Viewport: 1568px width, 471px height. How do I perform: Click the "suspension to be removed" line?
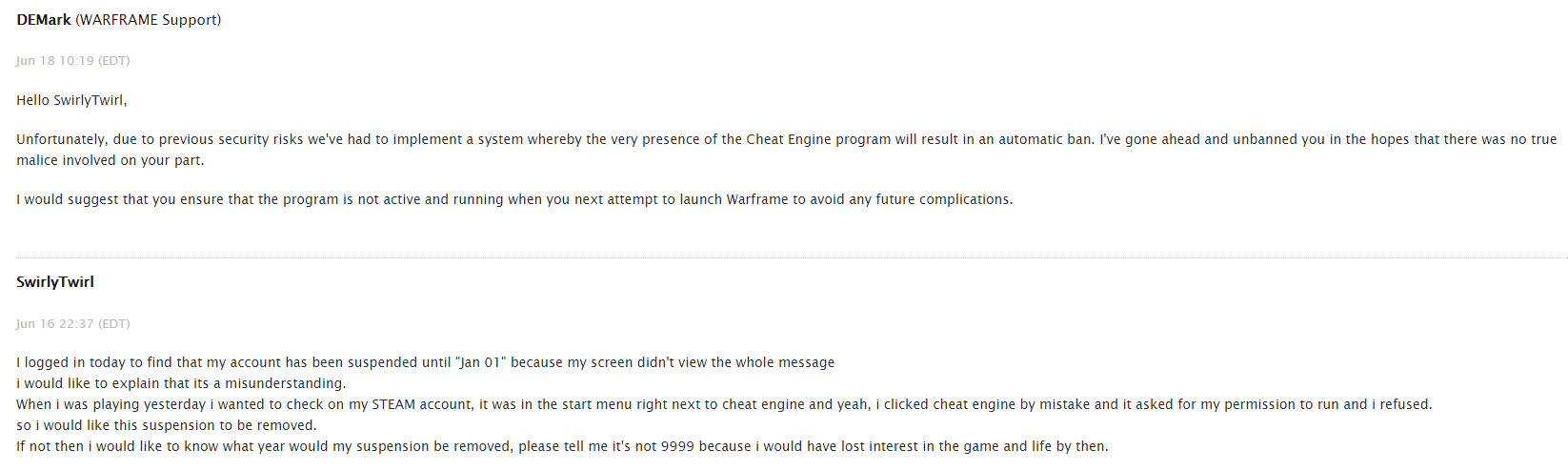[167, 425]
